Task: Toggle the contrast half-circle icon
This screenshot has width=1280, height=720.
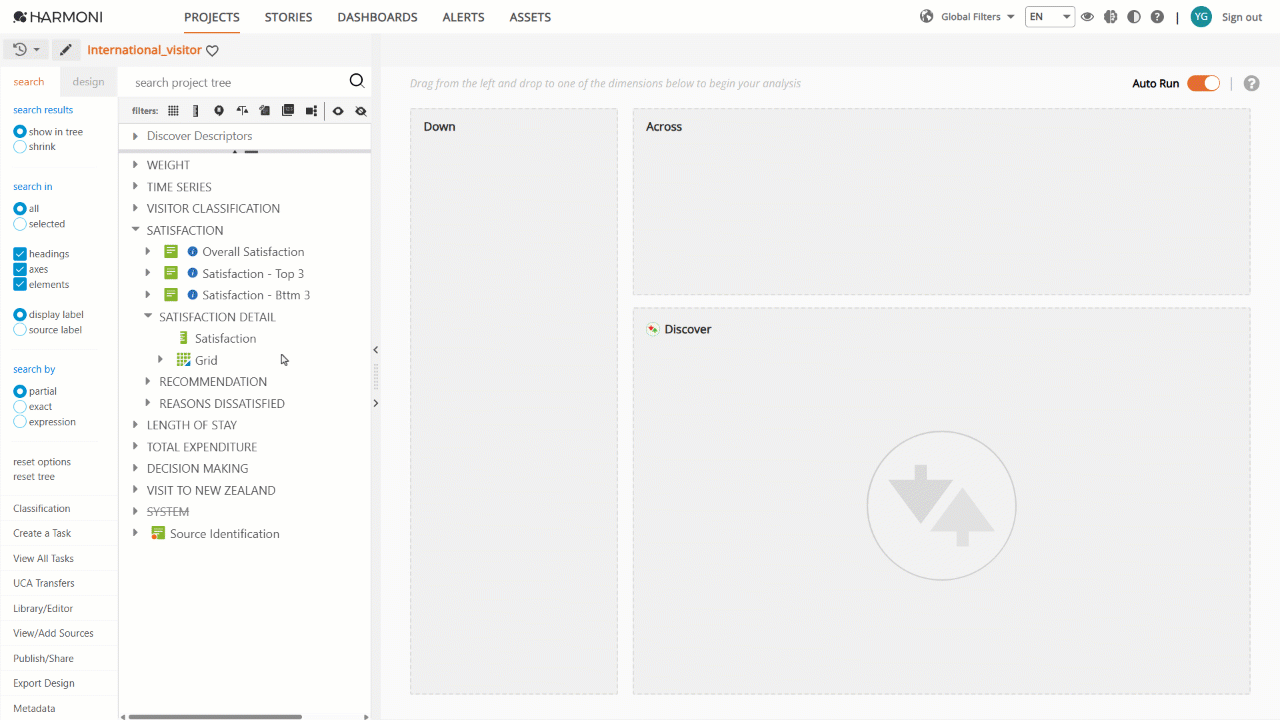Action: coord(1133,17)
